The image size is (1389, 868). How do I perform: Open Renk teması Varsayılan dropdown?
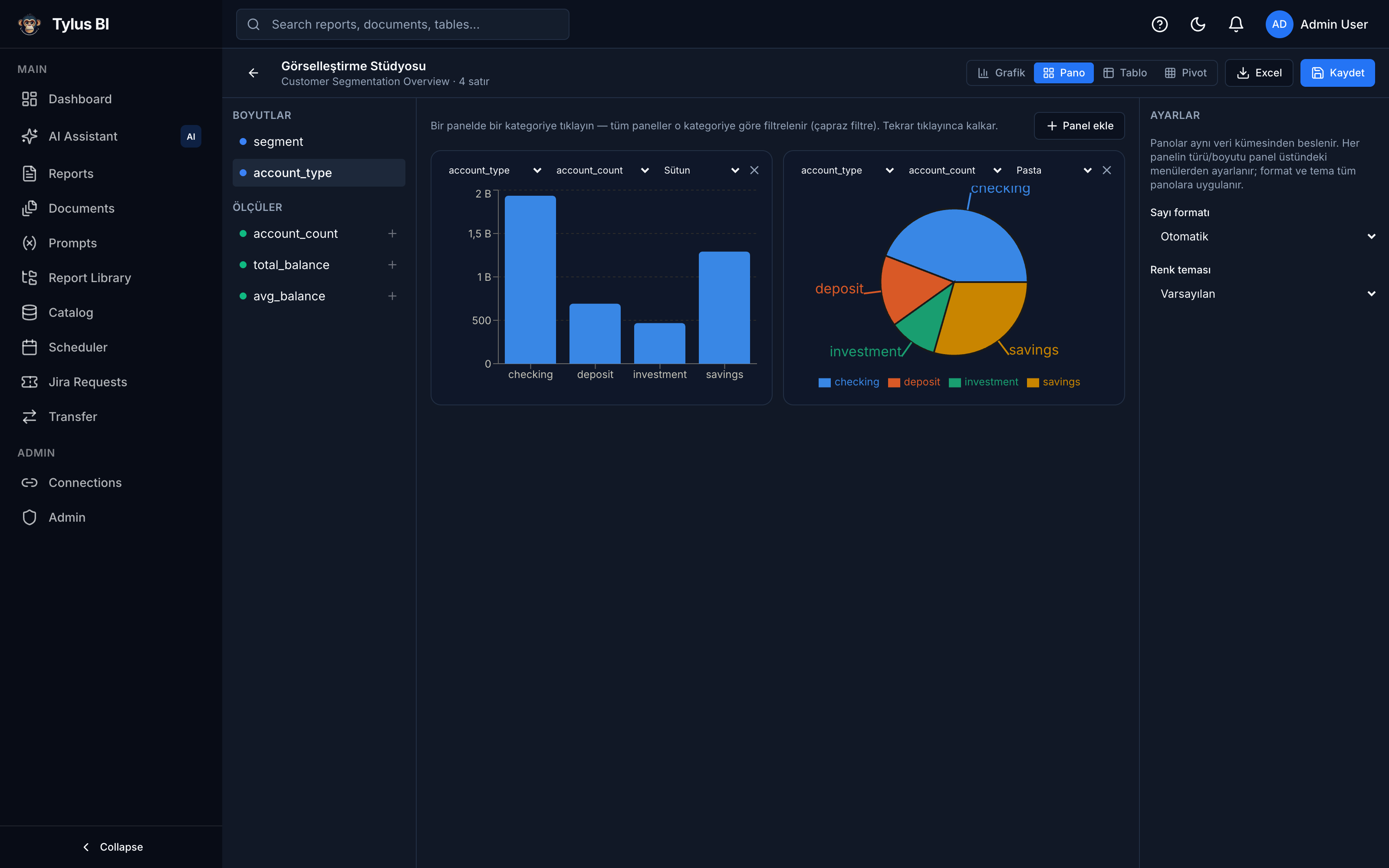(1264, 294)
